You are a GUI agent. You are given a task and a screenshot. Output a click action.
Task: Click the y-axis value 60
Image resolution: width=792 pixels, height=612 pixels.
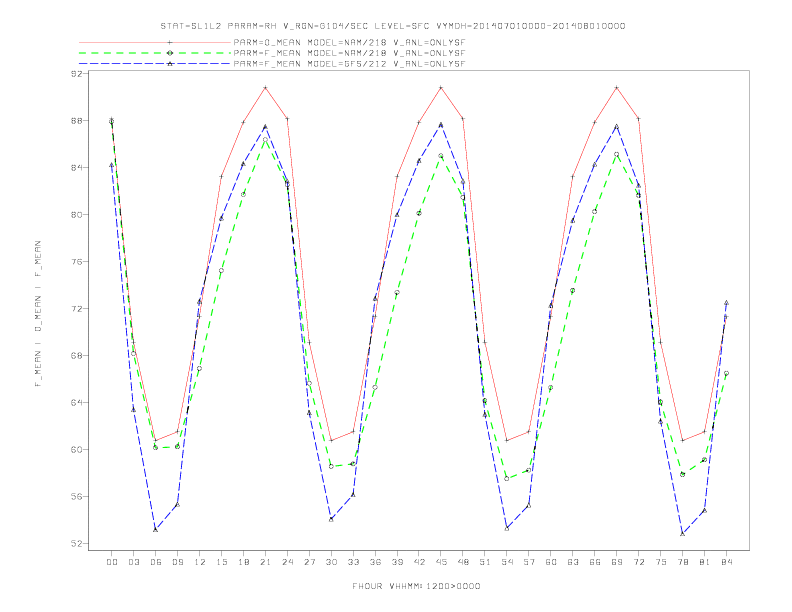(x=77, y=449)
